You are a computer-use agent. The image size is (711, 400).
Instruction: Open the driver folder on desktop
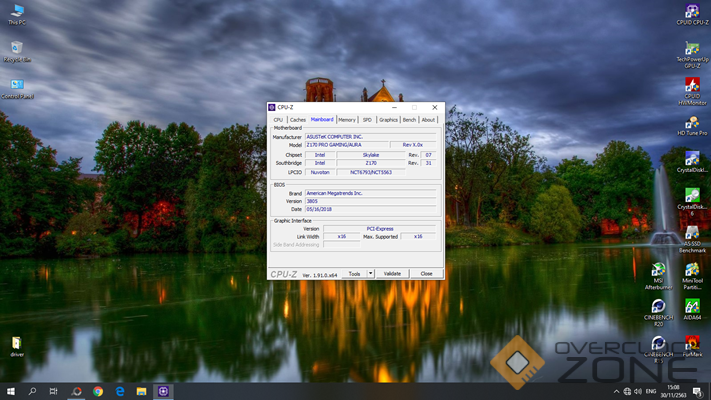click(x=17, y=346)
